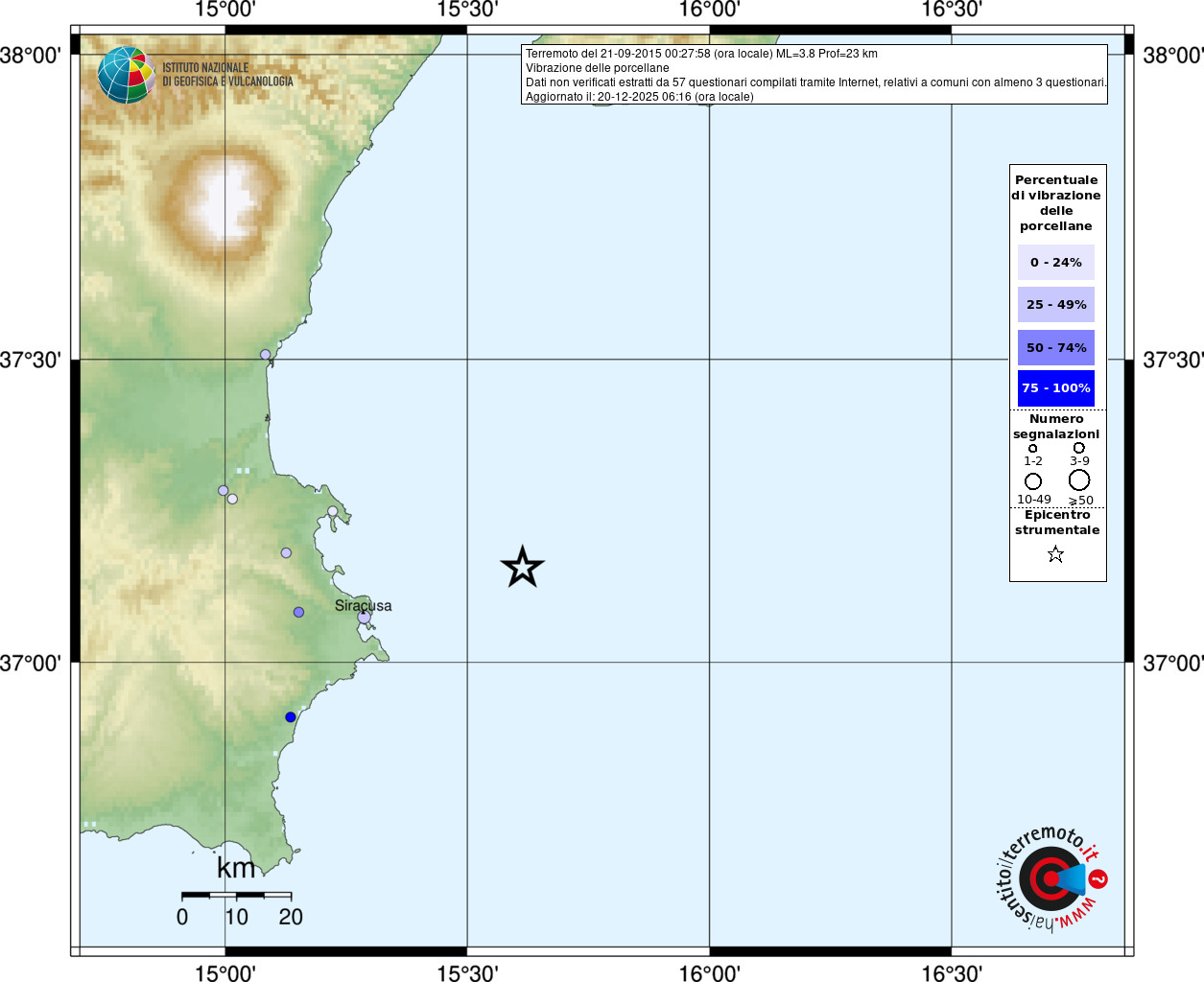1204x982 pixels.
Task: Select the coastal circle marker on the 37°30' line
Action: tap(266, 355)
